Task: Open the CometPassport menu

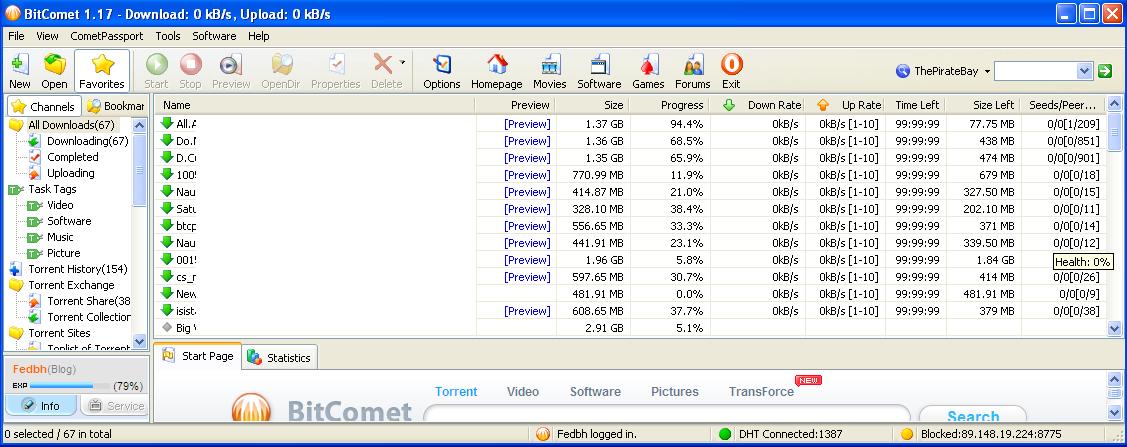Action: point(106,36)
